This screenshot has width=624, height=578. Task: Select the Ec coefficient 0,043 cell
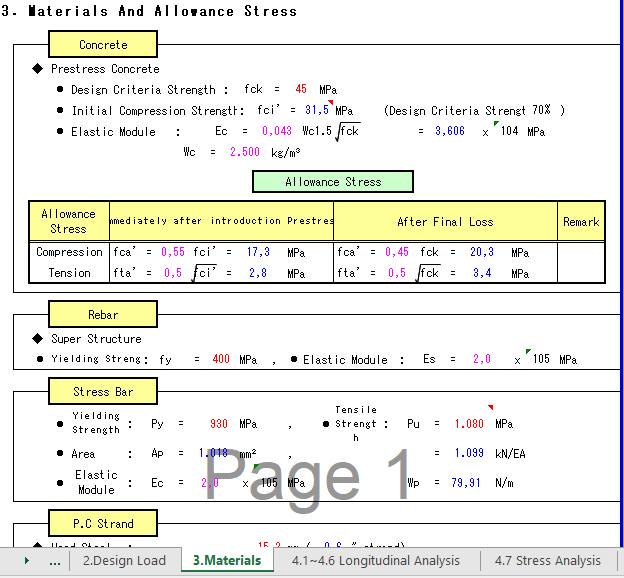tap(276, 132)
